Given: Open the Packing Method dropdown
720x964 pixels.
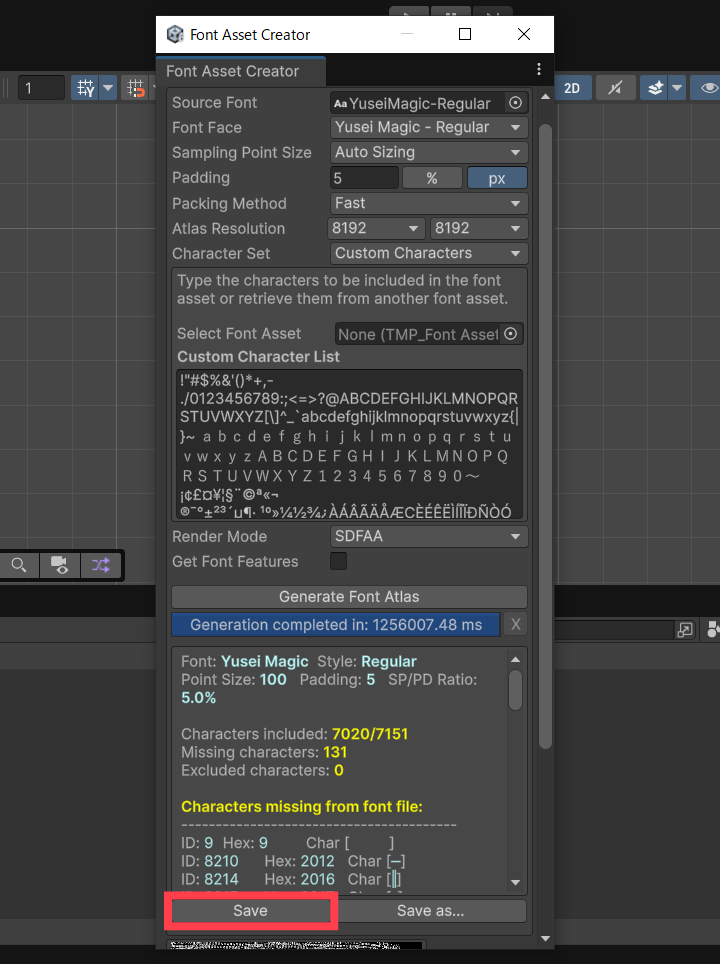Looking at the screenshot, I should click(429, 203).
